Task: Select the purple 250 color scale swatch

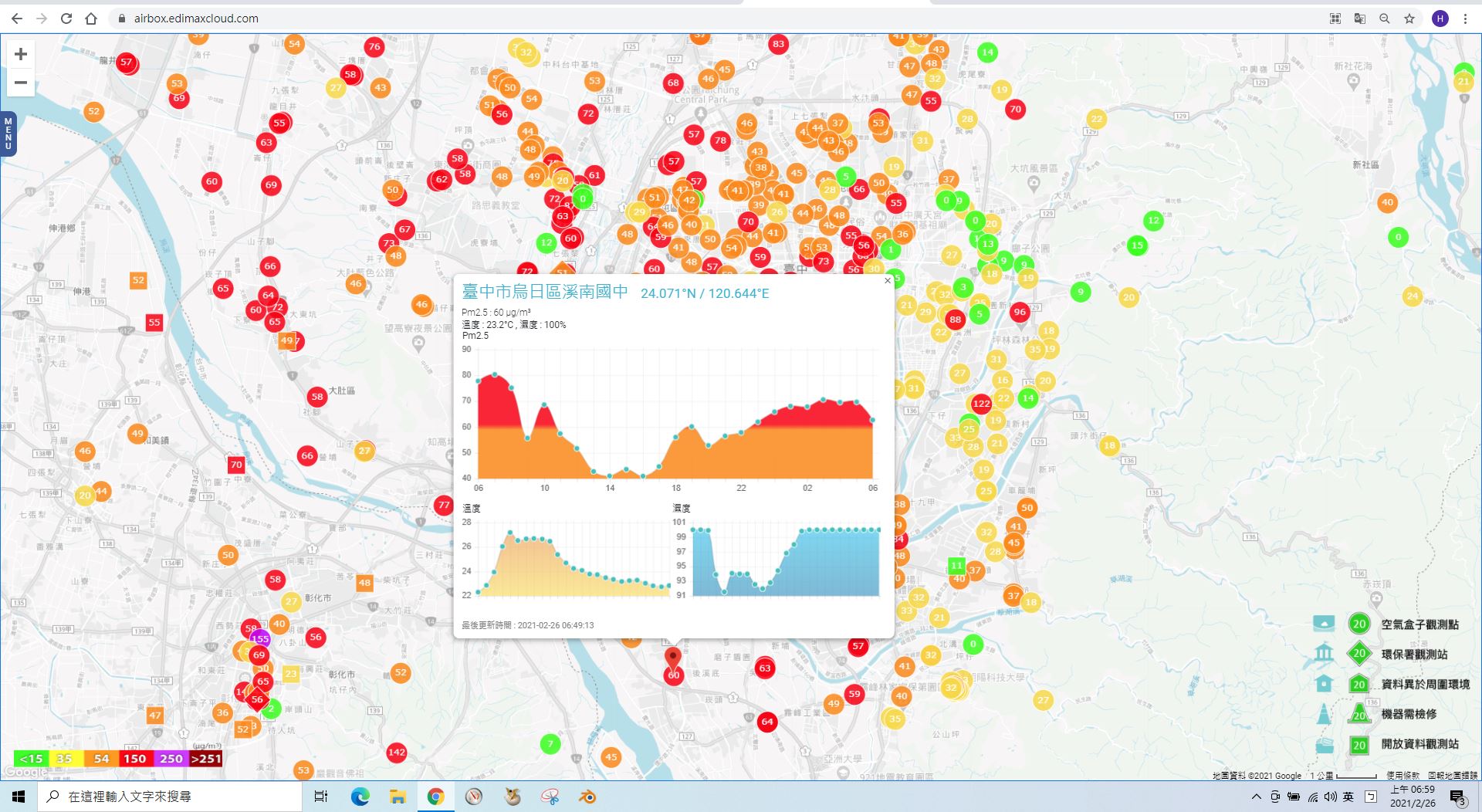Action: (171, 758)
